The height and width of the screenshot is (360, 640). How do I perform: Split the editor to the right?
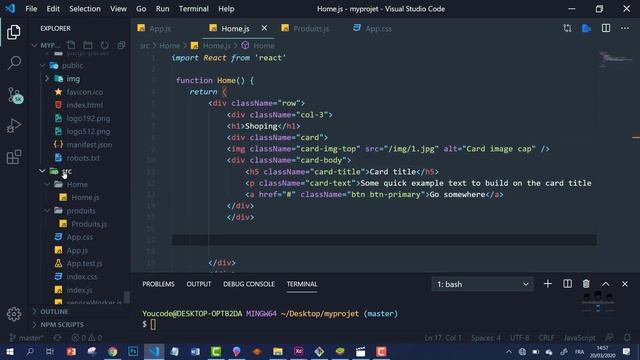606,28
